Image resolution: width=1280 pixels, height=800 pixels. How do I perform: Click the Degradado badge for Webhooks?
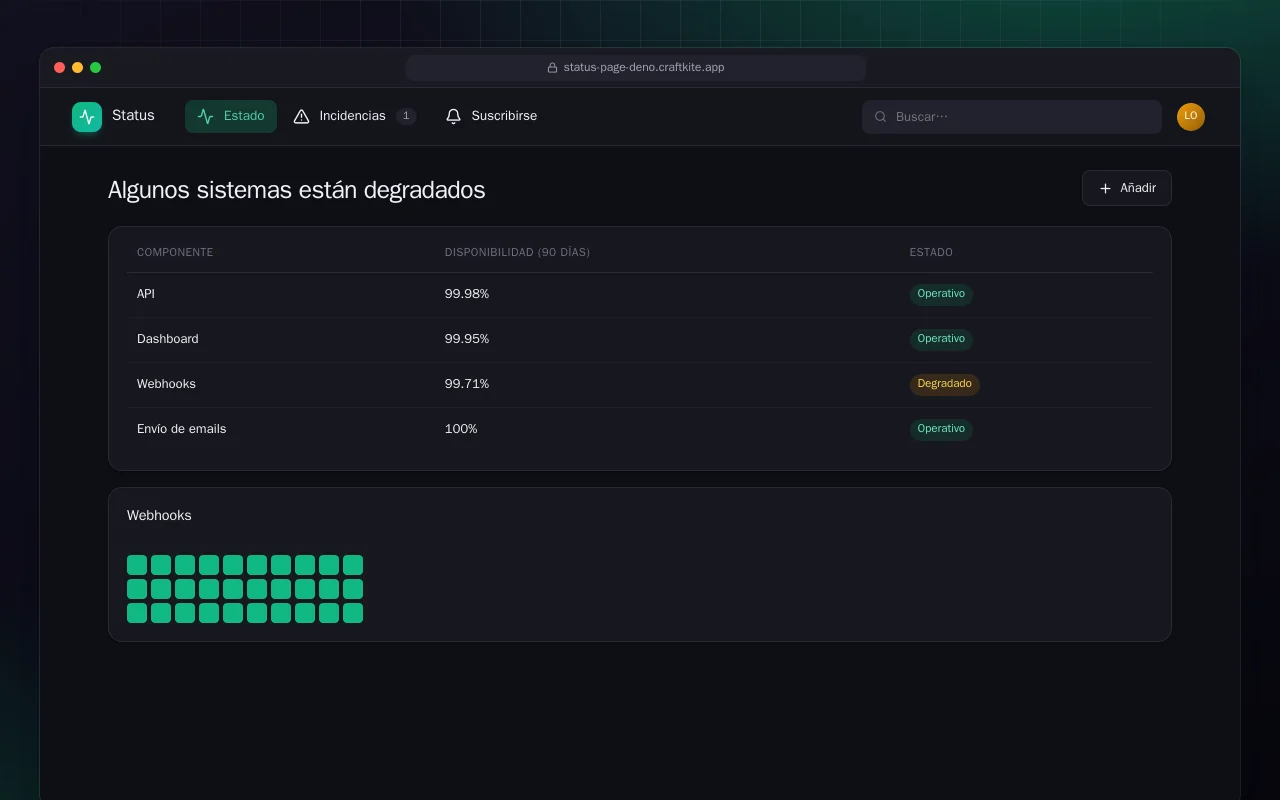tap(945, 384)
